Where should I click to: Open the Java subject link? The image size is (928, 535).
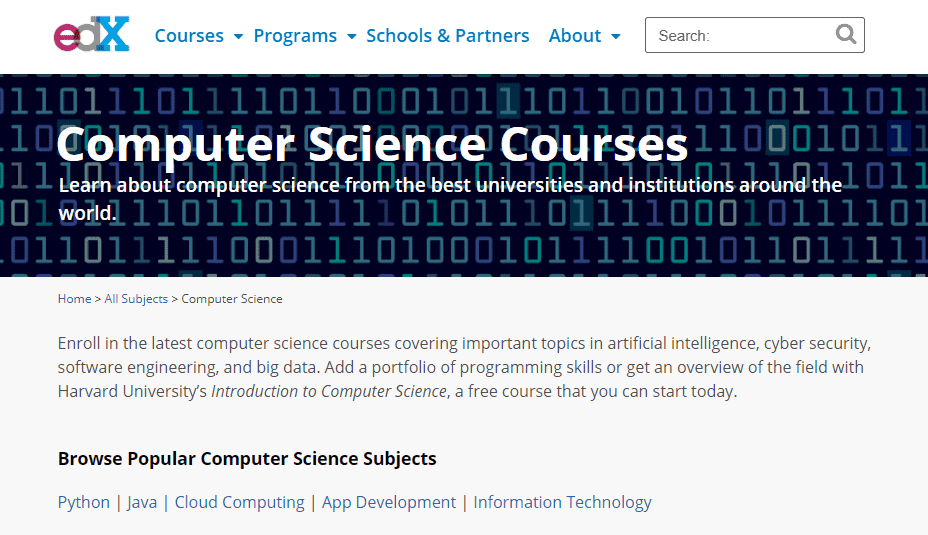[x=142, y=502]
